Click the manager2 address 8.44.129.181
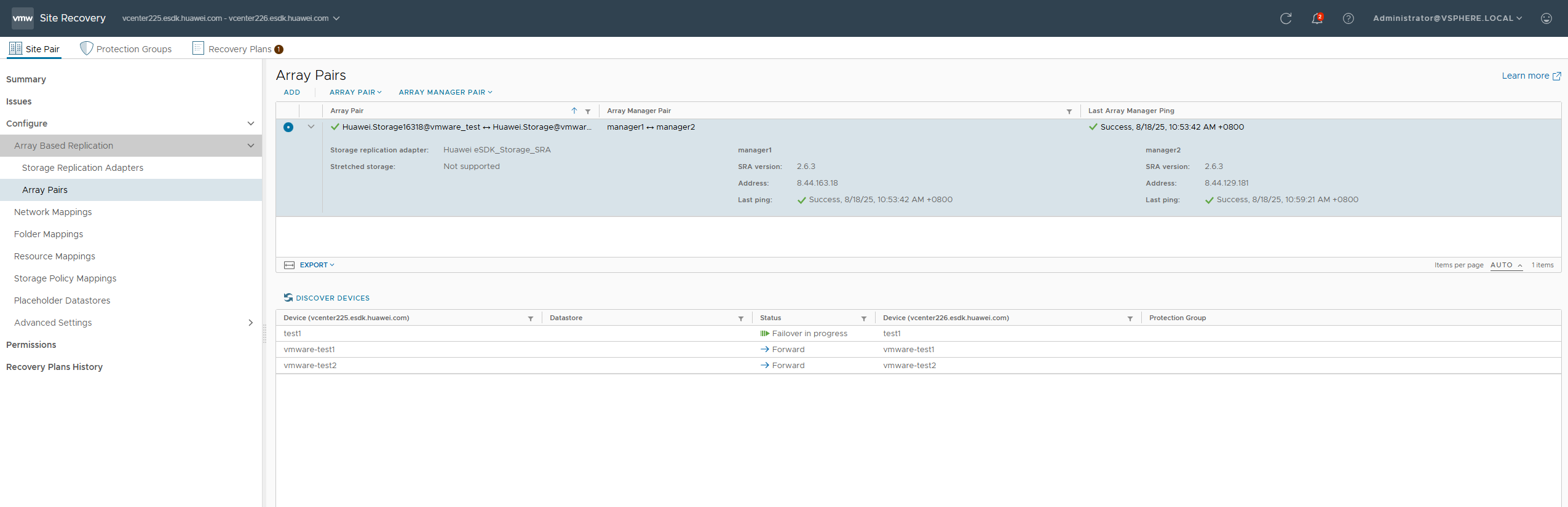1568x507 pixels. 1227,183
